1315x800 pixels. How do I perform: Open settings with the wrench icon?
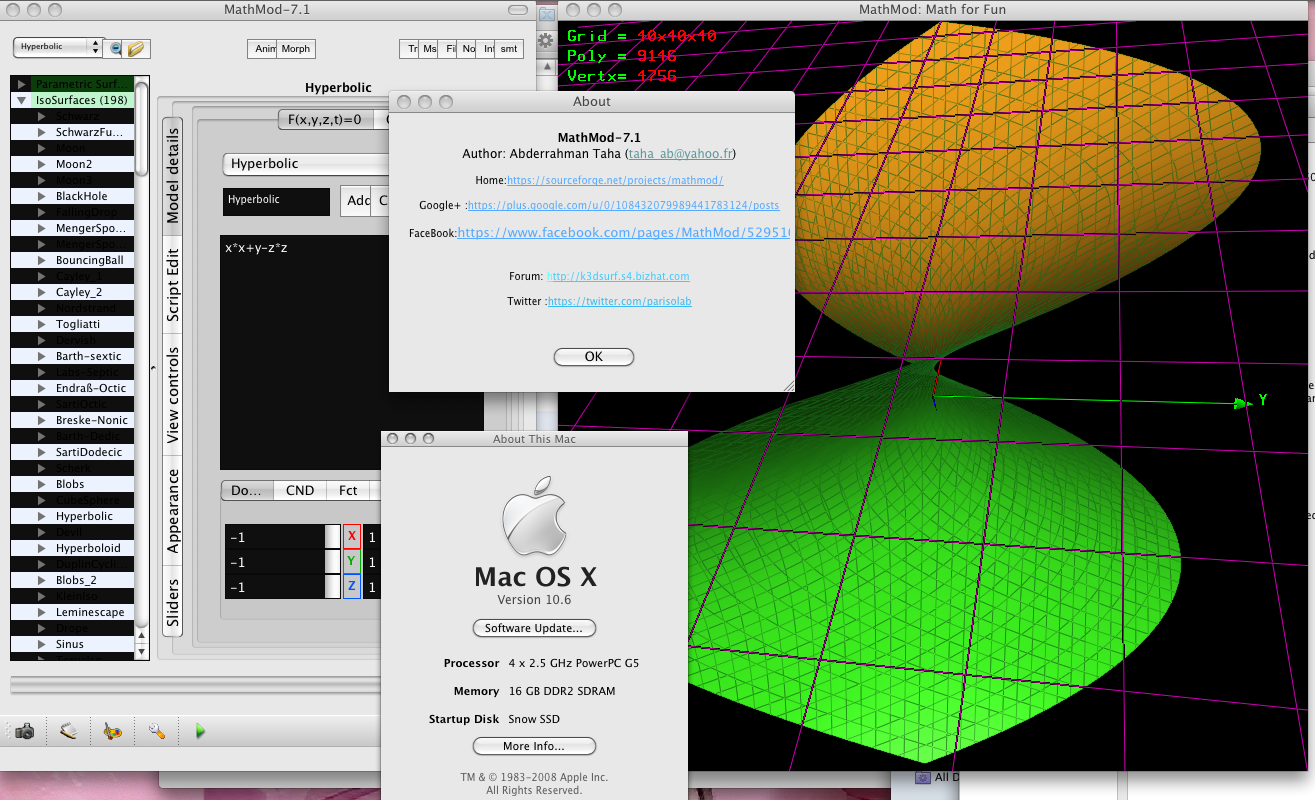coord(156,732)
